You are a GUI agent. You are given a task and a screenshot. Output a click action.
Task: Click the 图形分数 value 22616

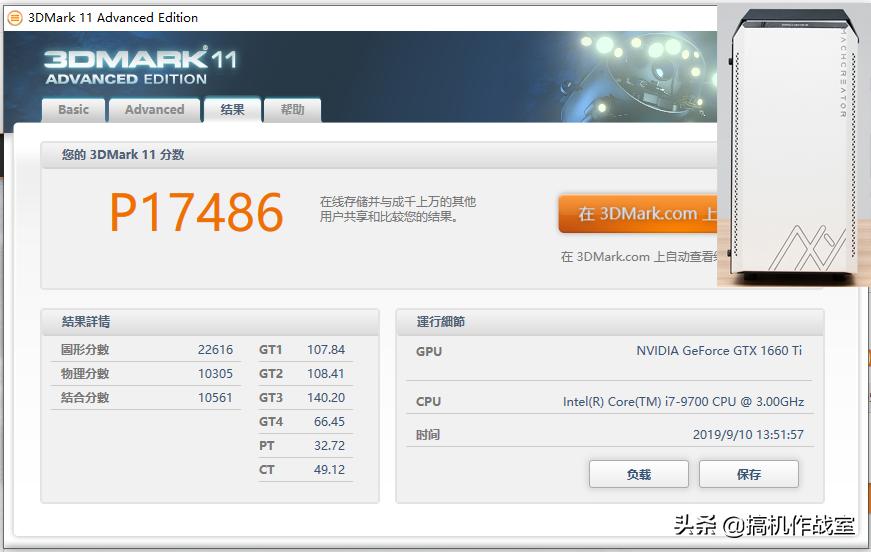[x=215, y=350]
